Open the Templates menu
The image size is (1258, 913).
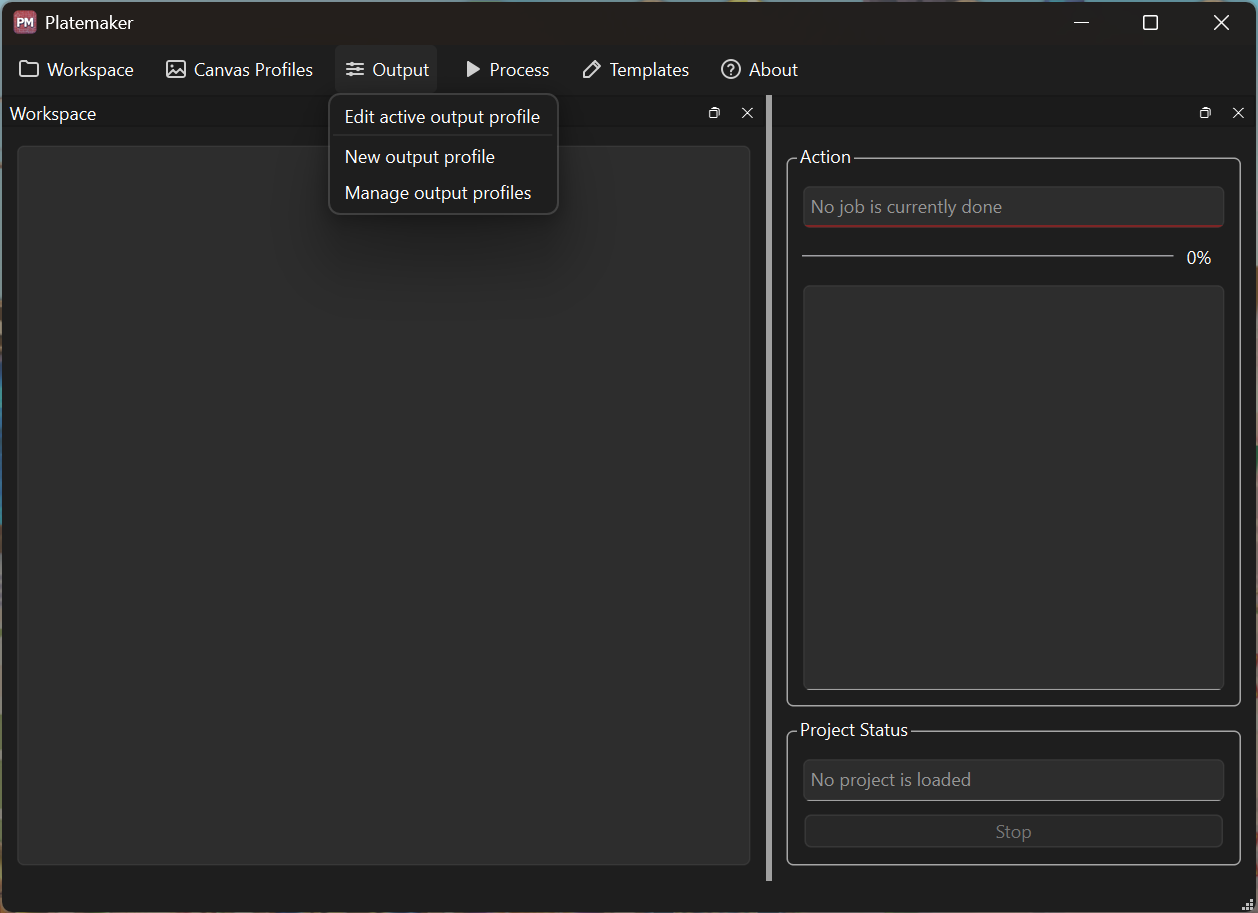(x=635, y=70)
